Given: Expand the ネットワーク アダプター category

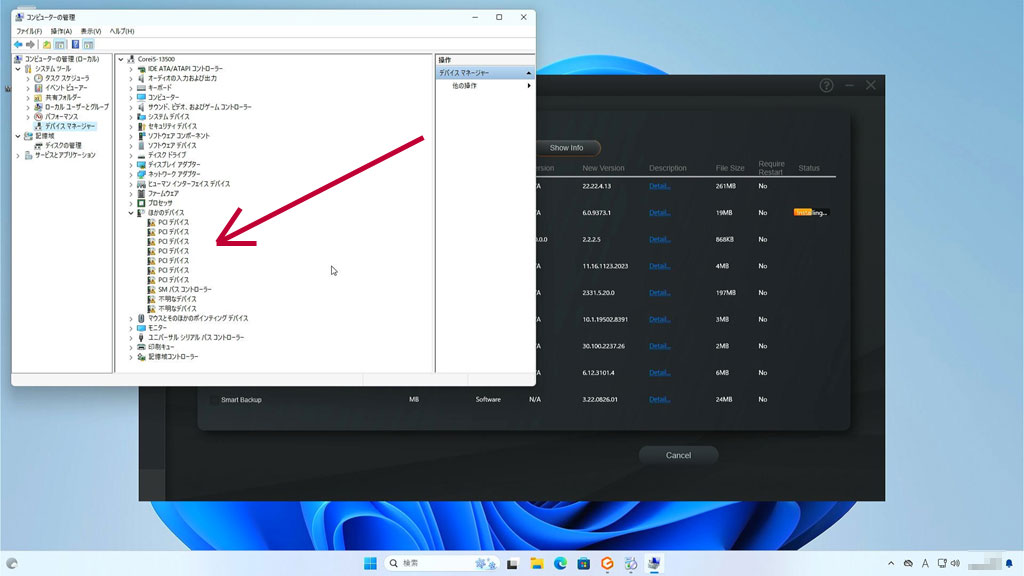Looking at the screenshot, I should pyautogui.click(x=131, y=174).
